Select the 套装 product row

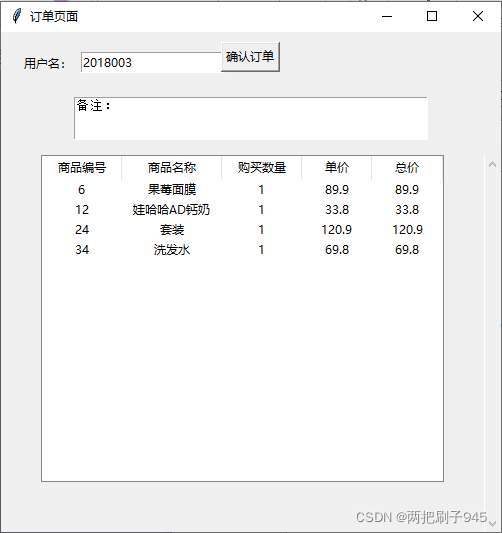242,230
